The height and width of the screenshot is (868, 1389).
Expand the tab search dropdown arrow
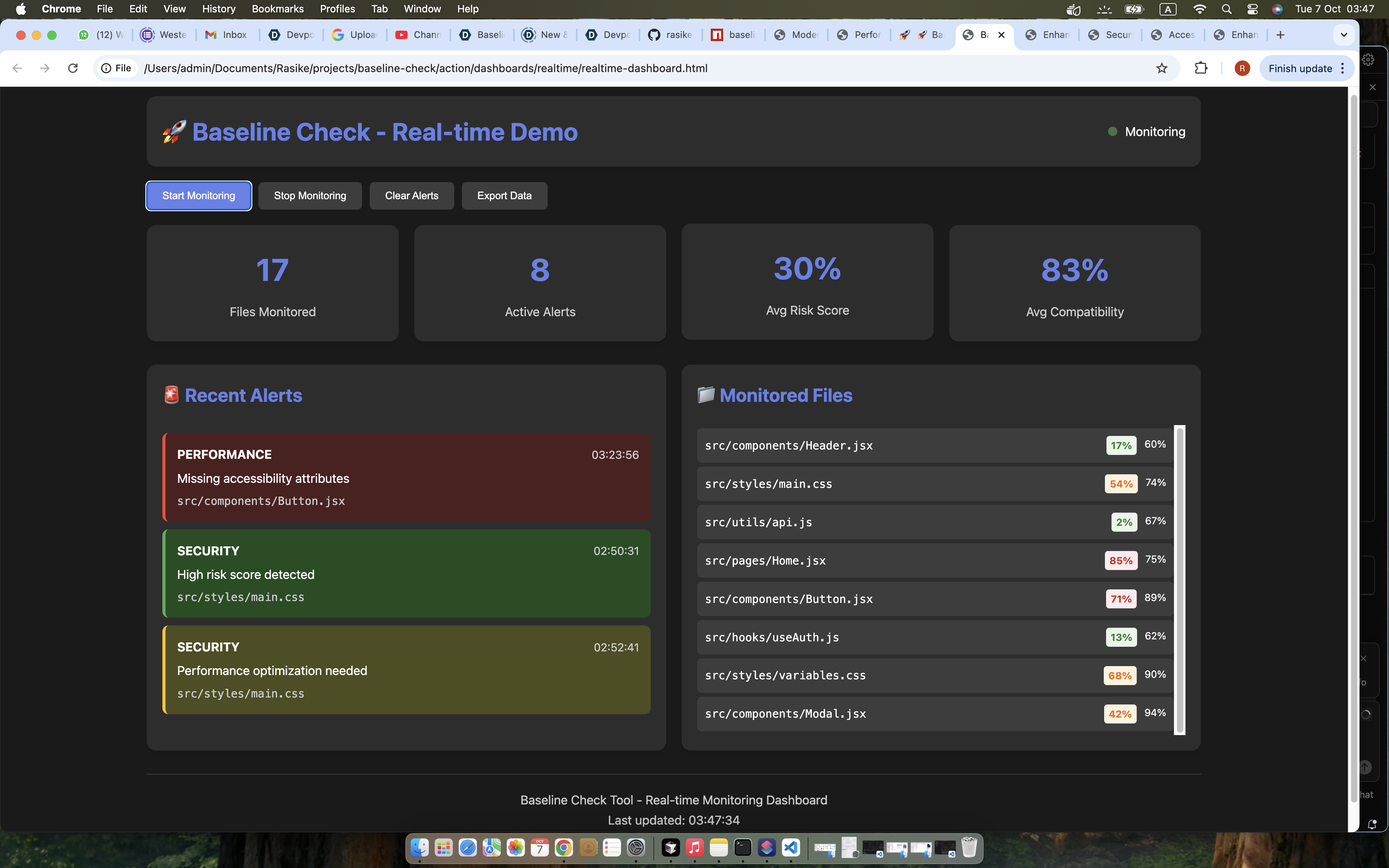point(1344,35)
